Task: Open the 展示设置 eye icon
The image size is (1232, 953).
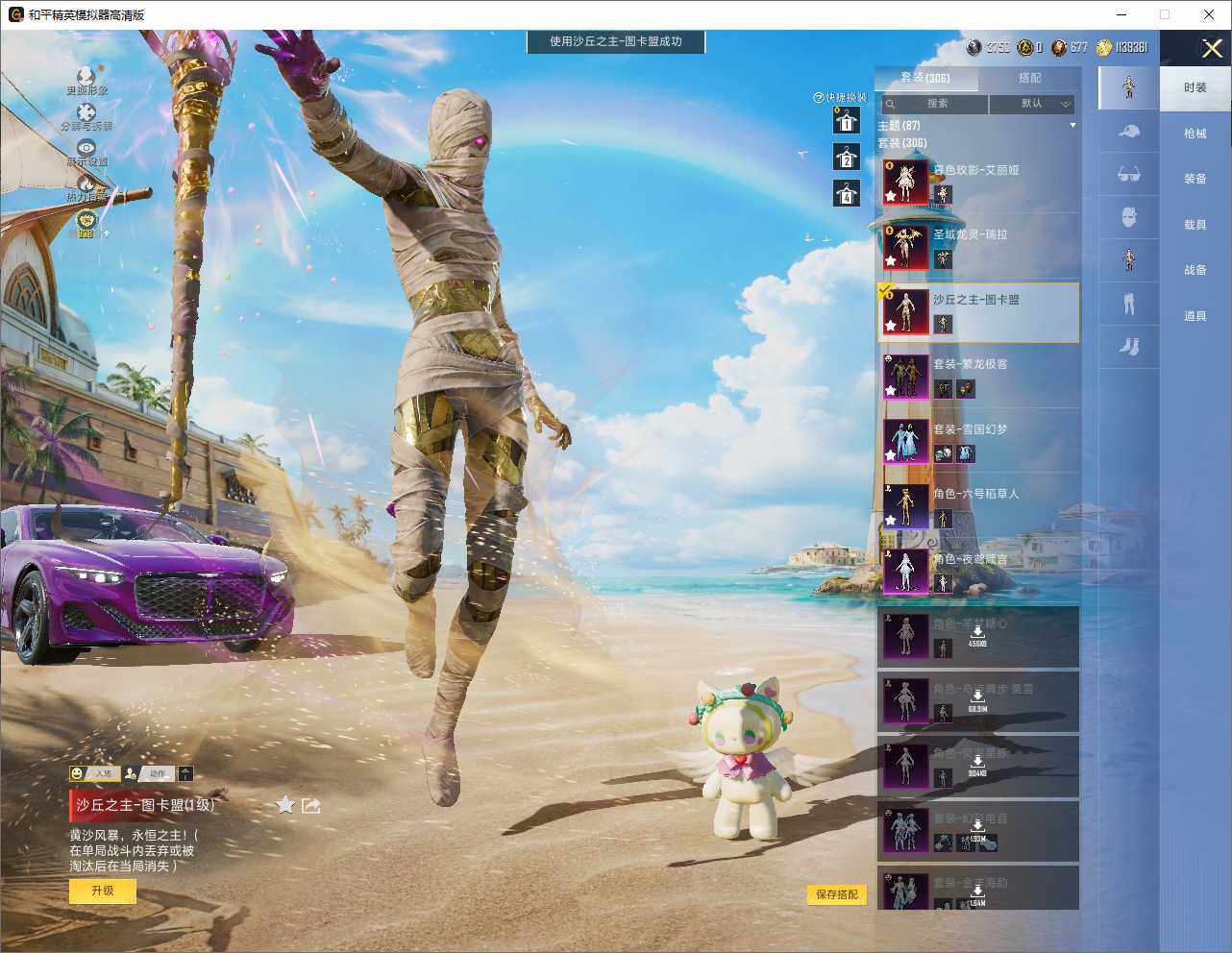Action: tap(86, 147)
